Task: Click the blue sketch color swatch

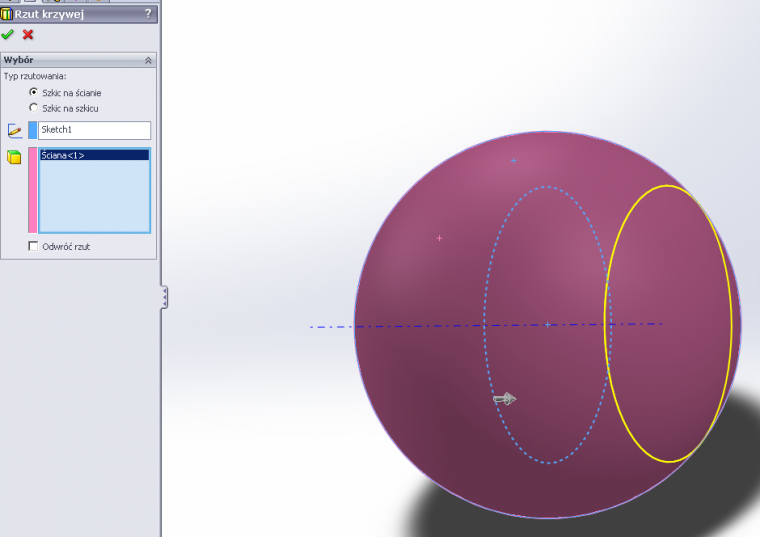Action: pos(32,130)
